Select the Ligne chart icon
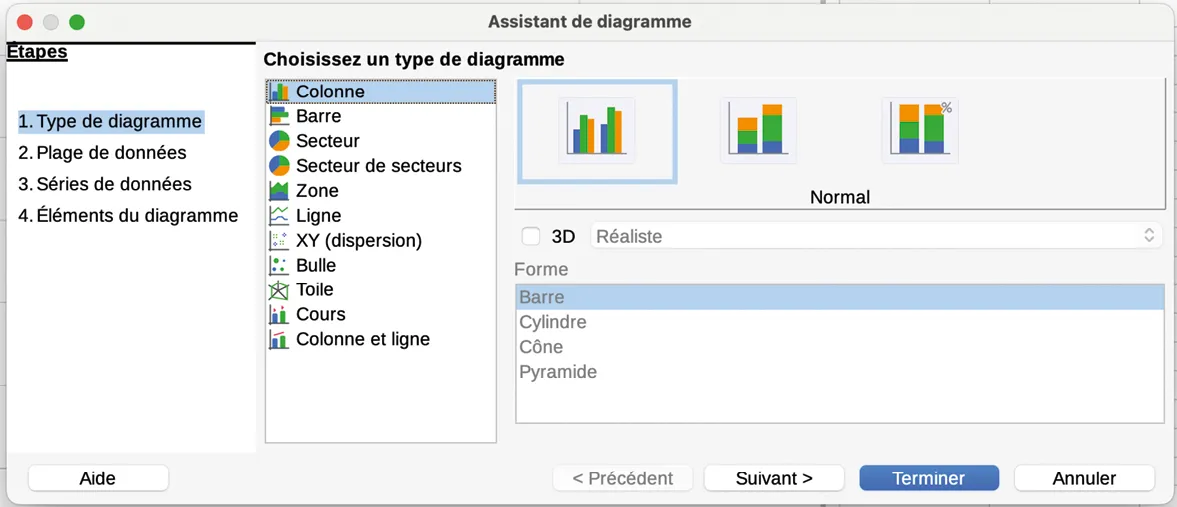The image size is (1177, 507). click(279, 216)
